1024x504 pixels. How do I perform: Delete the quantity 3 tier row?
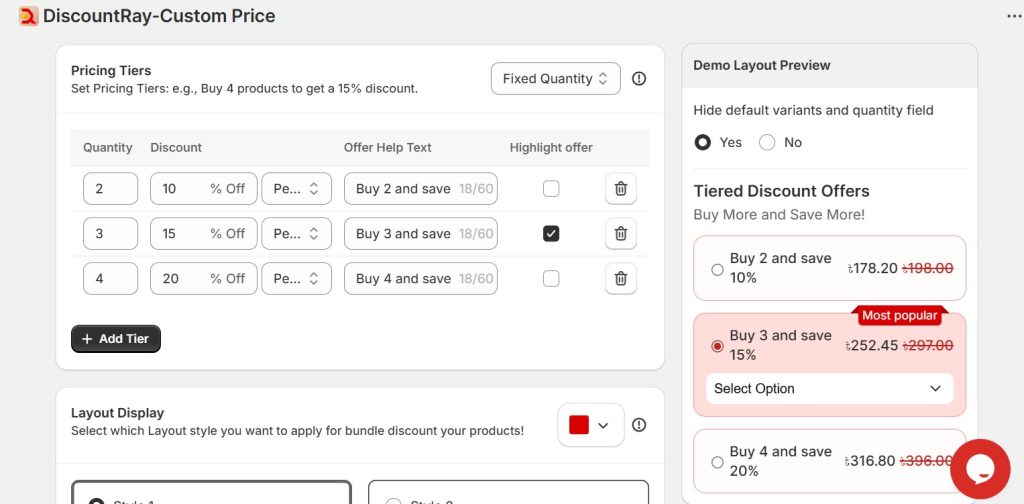(620, 234)
